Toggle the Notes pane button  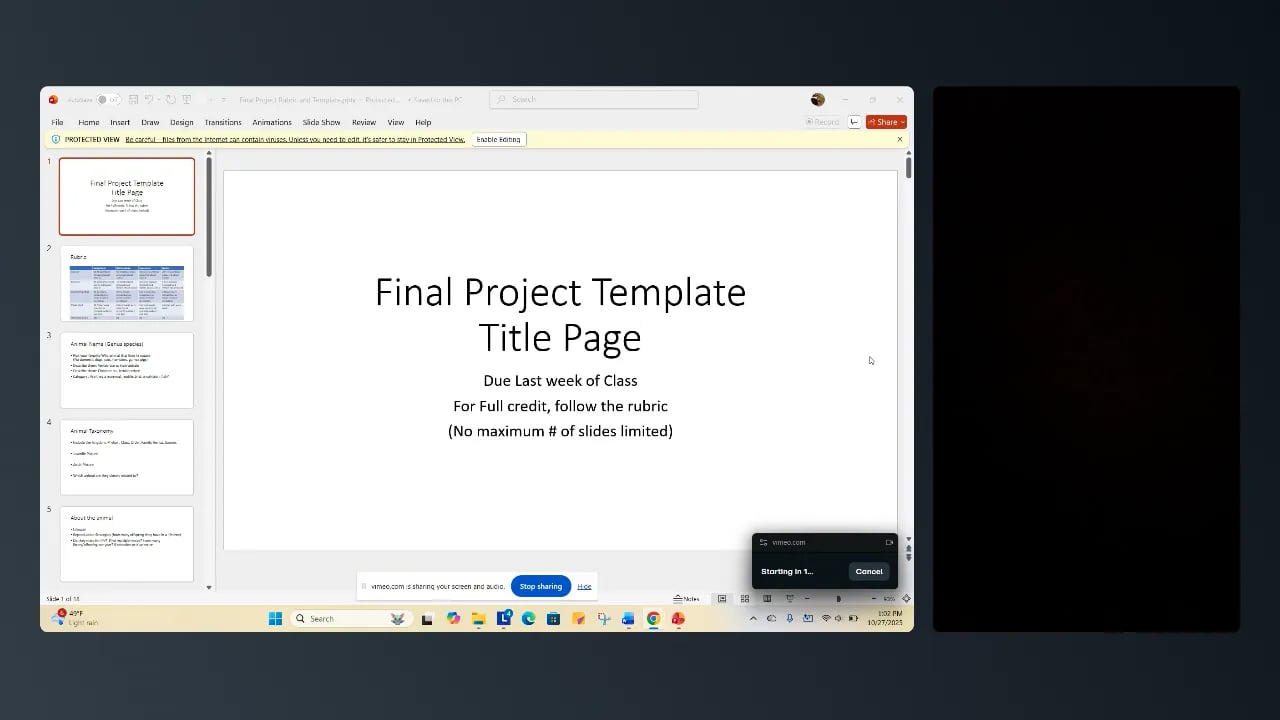tap(686, 599)
